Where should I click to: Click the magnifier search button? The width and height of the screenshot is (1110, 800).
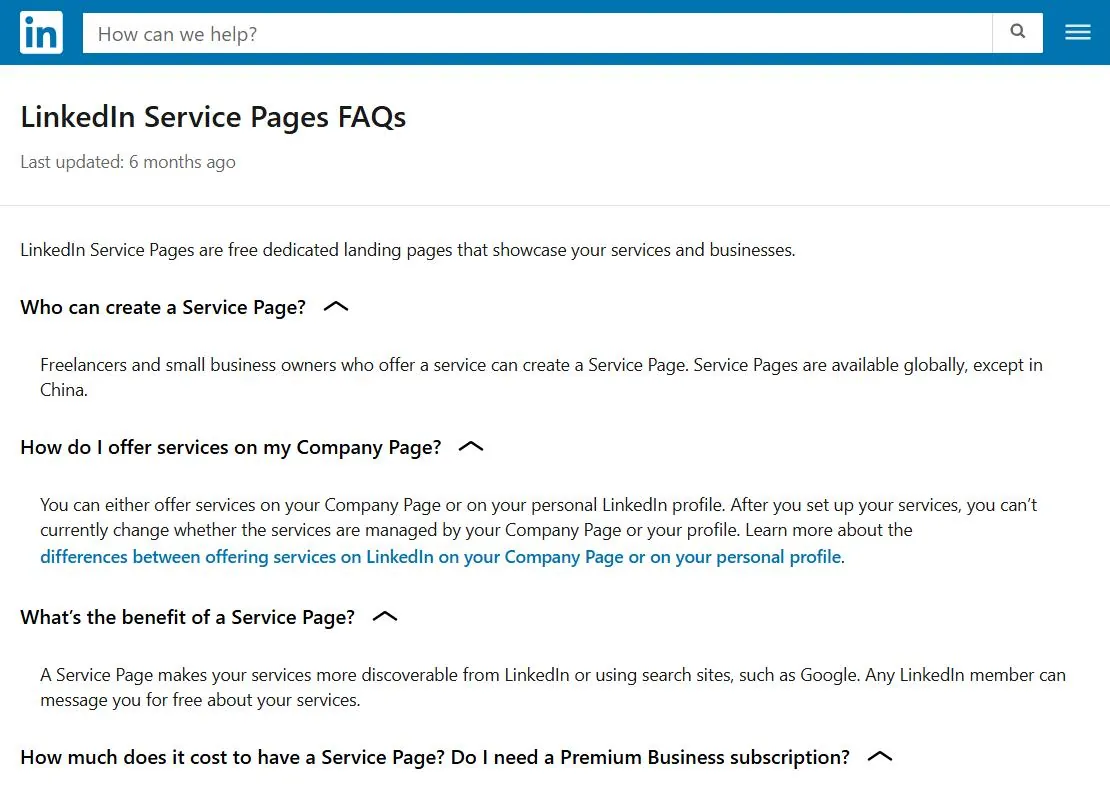click(1017, 33)
